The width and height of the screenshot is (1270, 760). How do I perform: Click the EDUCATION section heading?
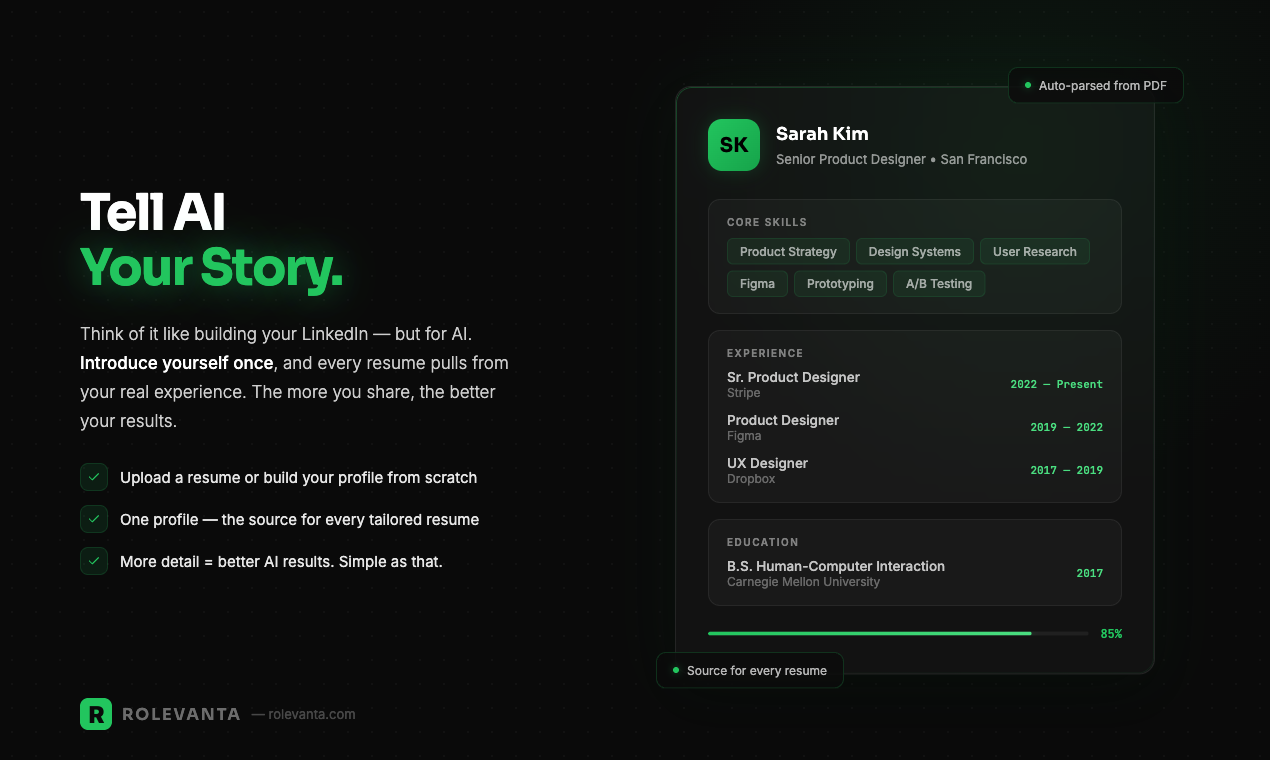click(763, 542)
